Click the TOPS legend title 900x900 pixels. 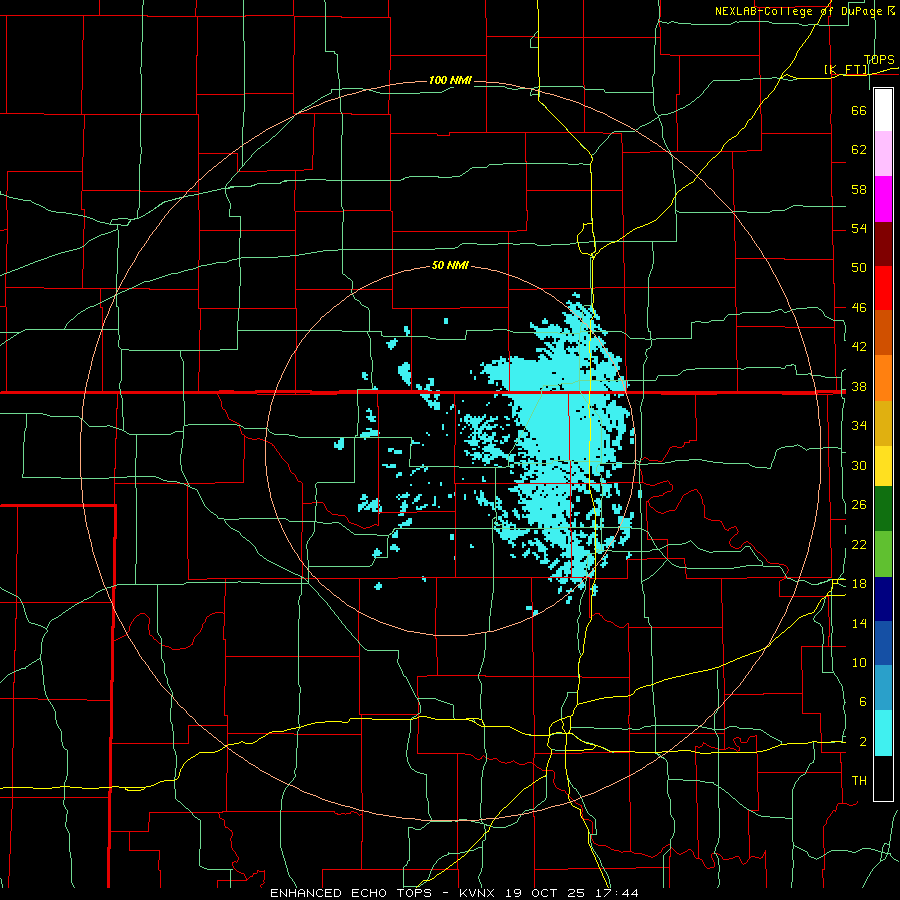pyautogui.click(x=879, y=60)
